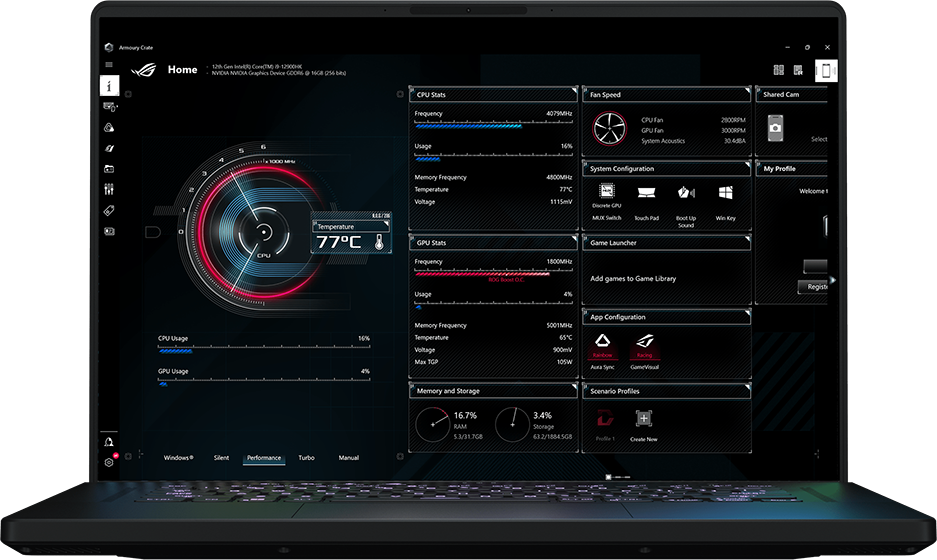Click the GPU Frequency red bar

pos(493,273)
